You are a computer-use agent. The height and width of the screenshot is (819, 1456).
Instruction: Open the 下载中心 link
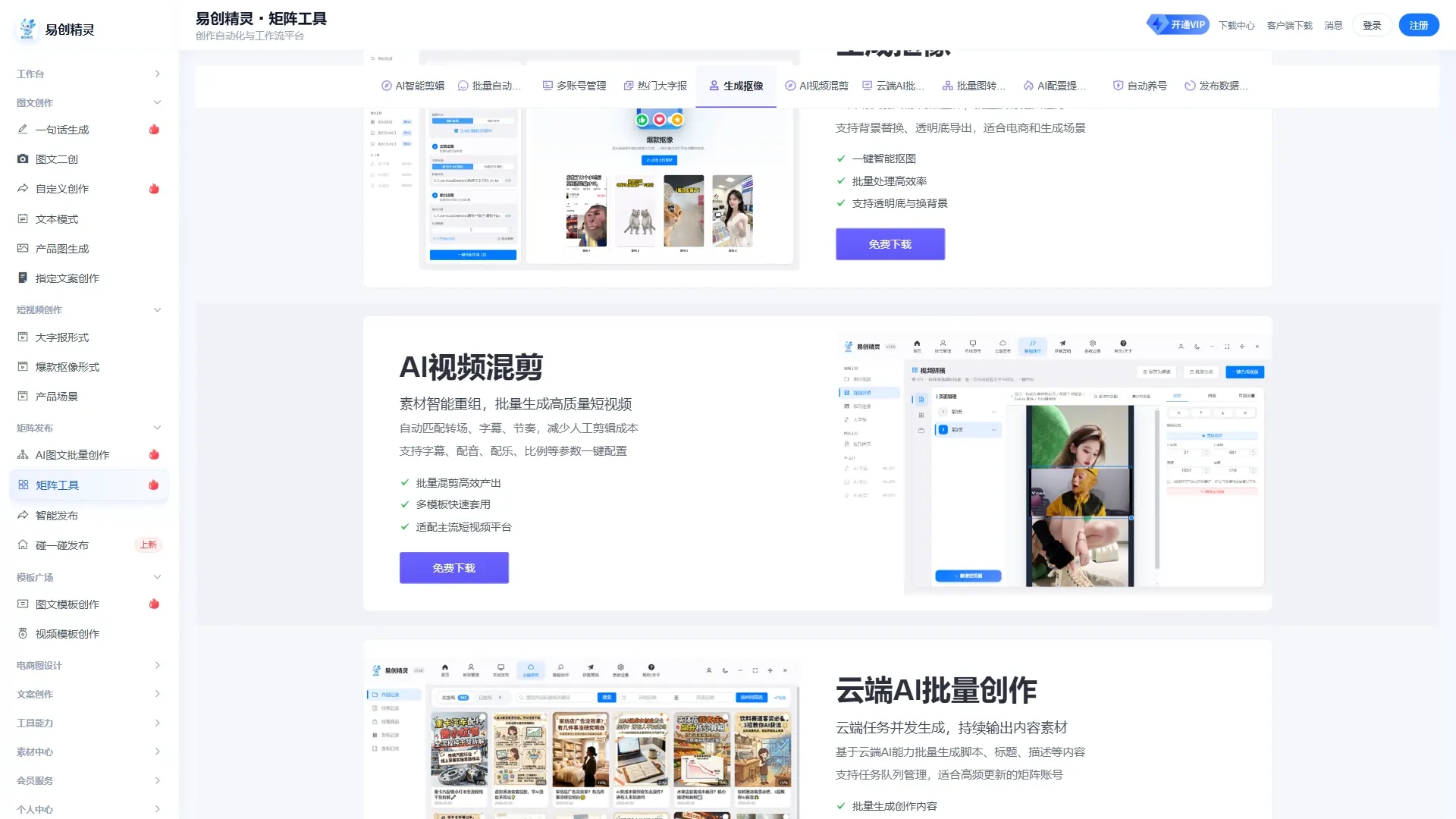(x=1237, y=25)
